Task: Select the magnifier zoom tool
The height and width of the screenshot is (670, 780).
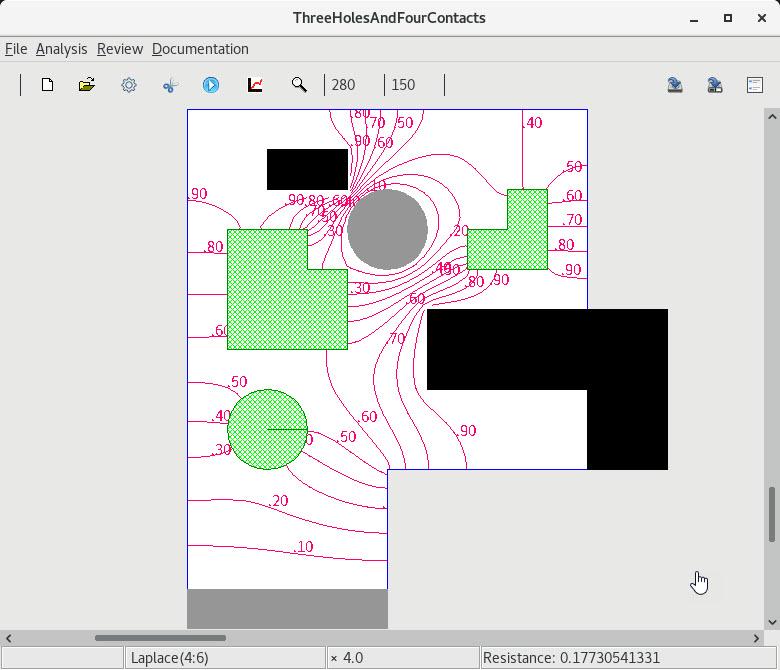Action: point(299,85)
